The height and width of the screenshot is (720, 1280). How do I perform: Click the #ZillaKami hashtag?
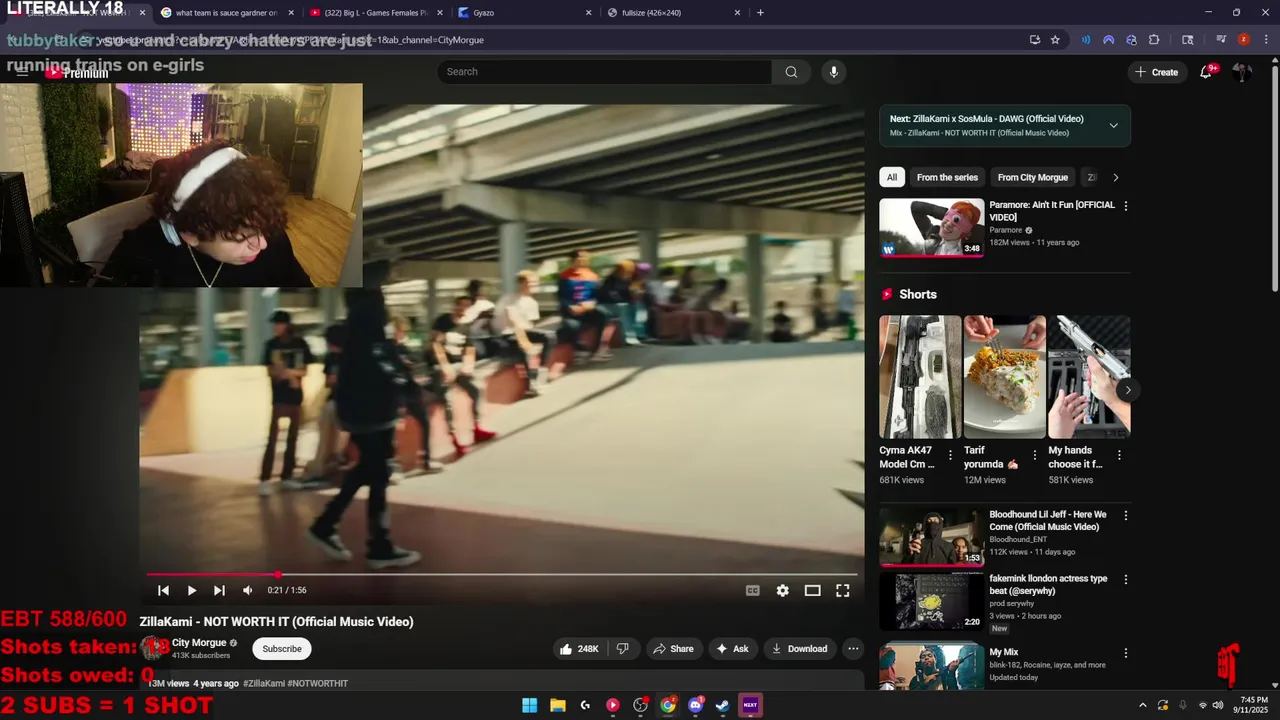(264, 684)
